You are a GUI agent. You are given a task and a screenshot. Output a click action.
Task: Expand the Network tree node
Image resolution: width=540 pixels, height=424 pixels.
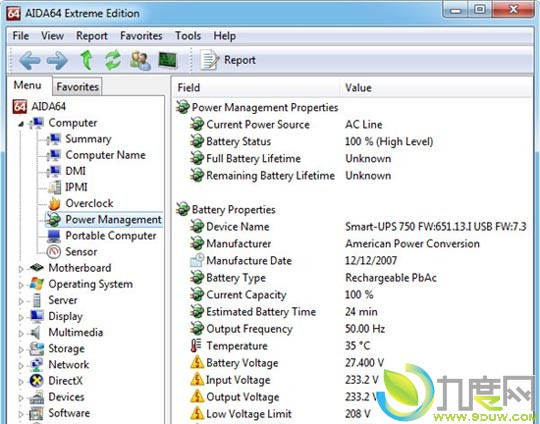click(x=21, y=365)
